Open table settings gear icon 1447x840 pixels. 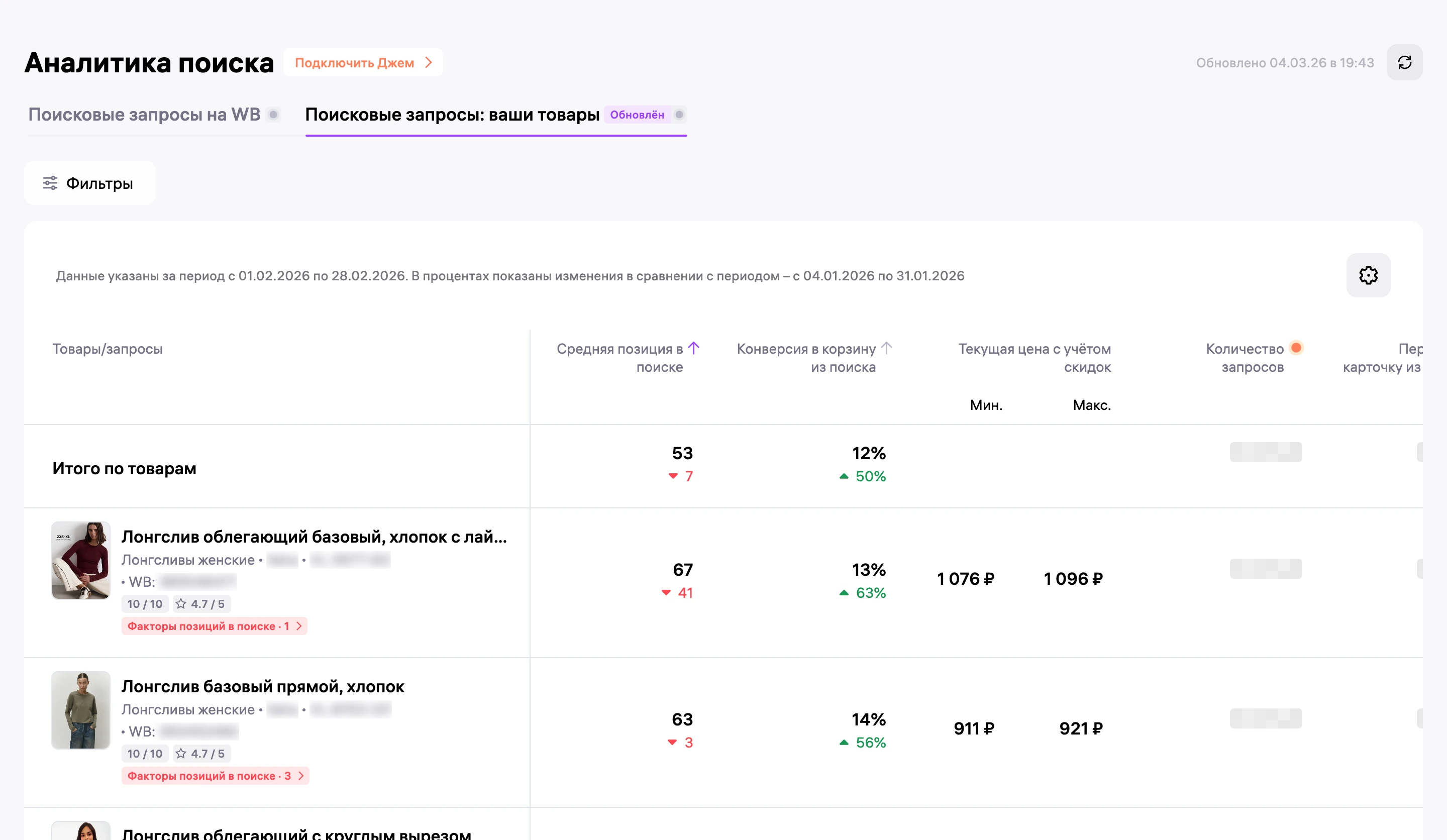[x=1368, y=276]
